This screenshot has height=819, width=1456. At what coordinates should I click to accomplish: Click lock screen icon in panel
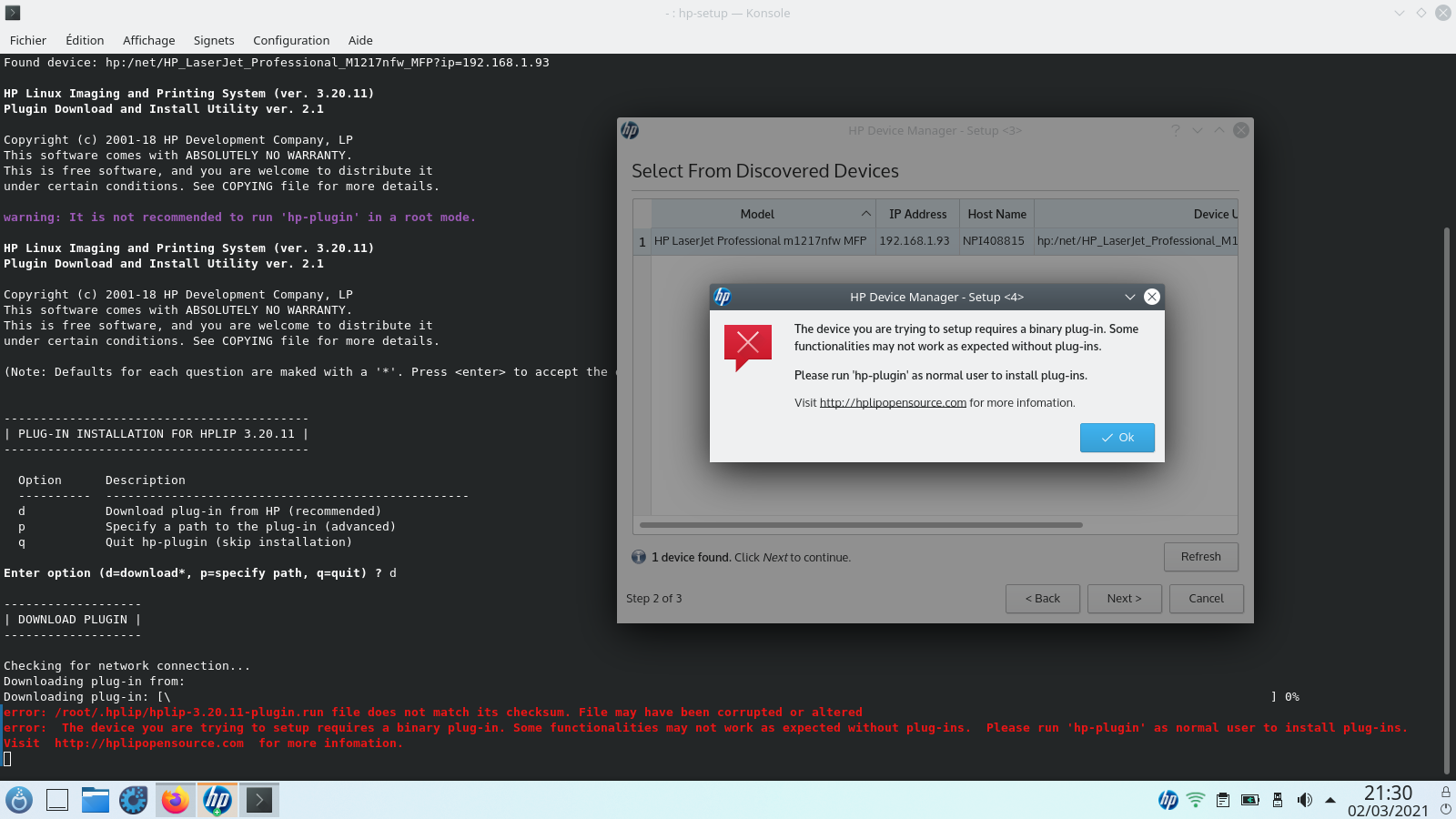[x=1446, y=791]
